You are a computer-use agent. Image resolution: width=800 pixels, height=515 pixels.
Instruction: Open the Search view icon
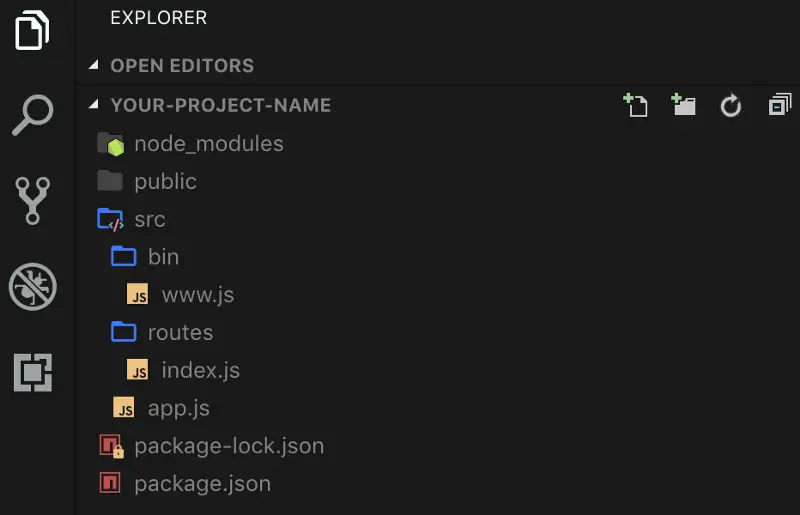pyautogui.click(x=32, y=113)
